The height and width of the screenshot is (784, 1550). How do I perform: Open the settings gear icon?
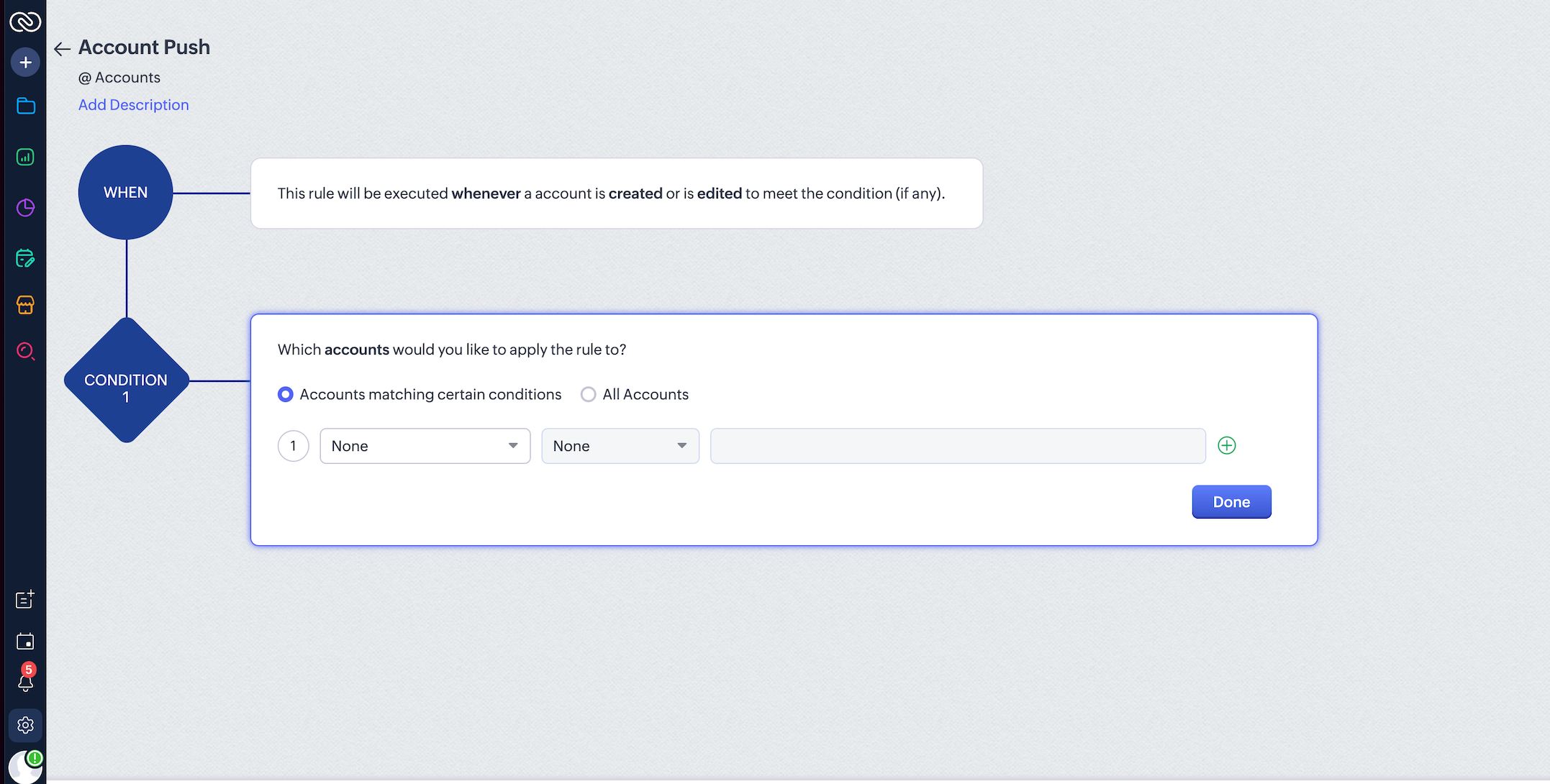pos(25,725)
